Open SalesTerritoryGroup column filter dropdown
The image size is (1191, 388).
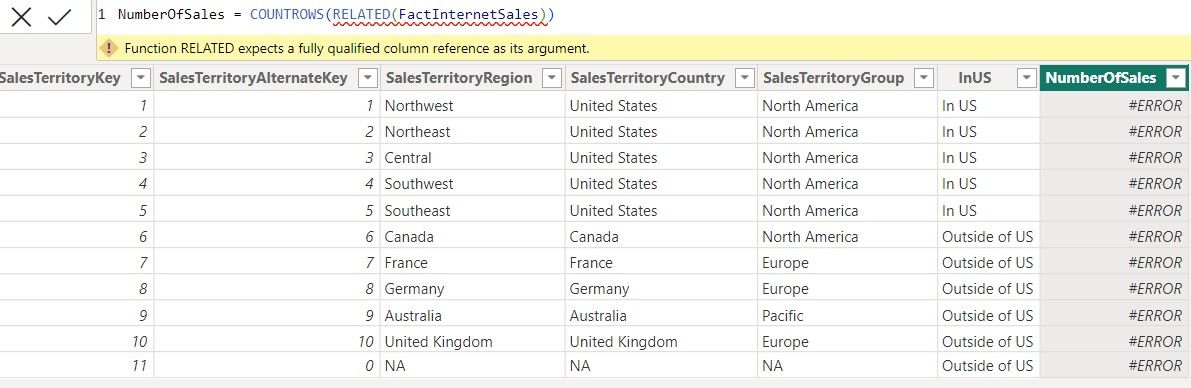coord(924,77)
